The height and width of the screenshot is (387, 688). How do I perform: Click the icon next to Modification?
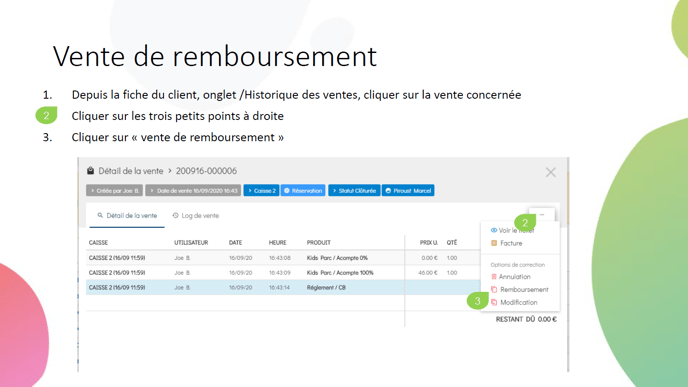(494, 302)
